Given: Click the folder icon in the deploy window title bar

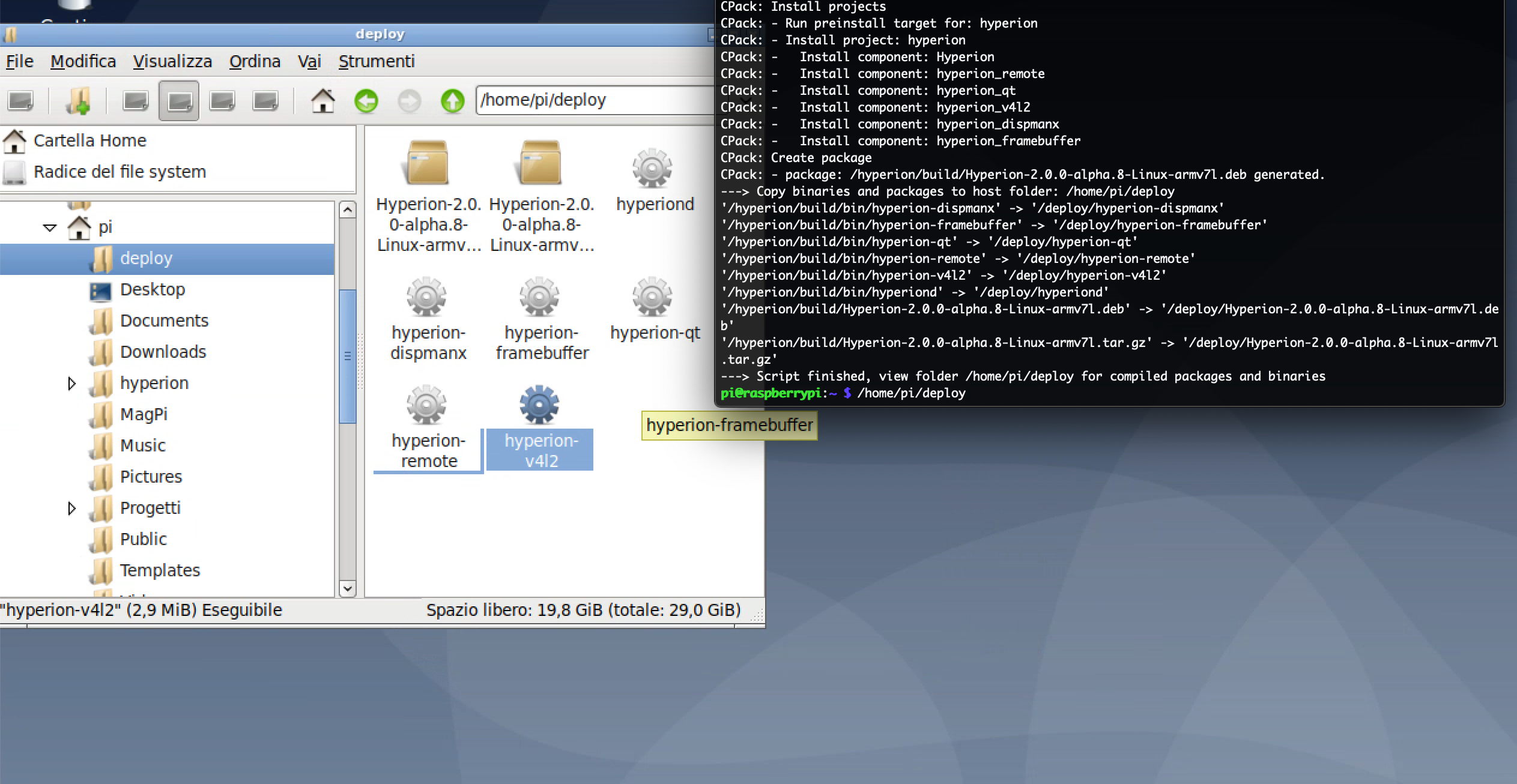Looking at the screenshot, I should point(10,35).
